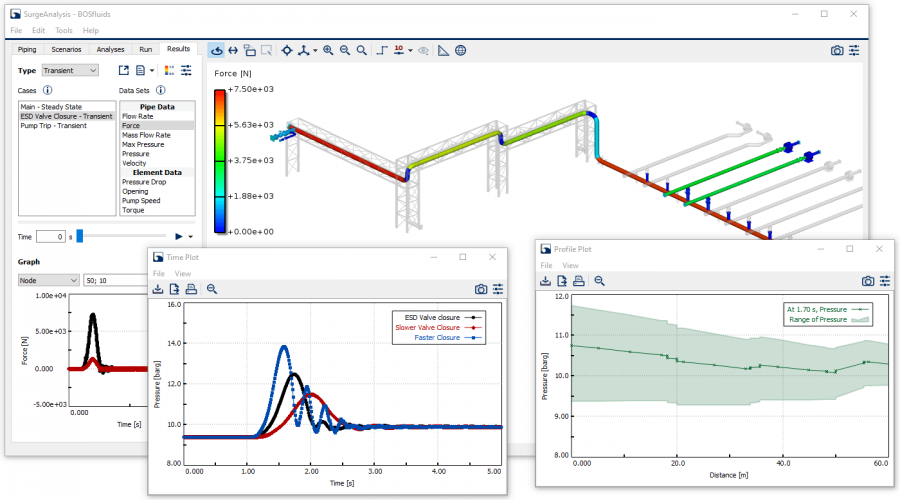Switch to the Scenarios tab
The image size is (900, 500).
point(66,49)
